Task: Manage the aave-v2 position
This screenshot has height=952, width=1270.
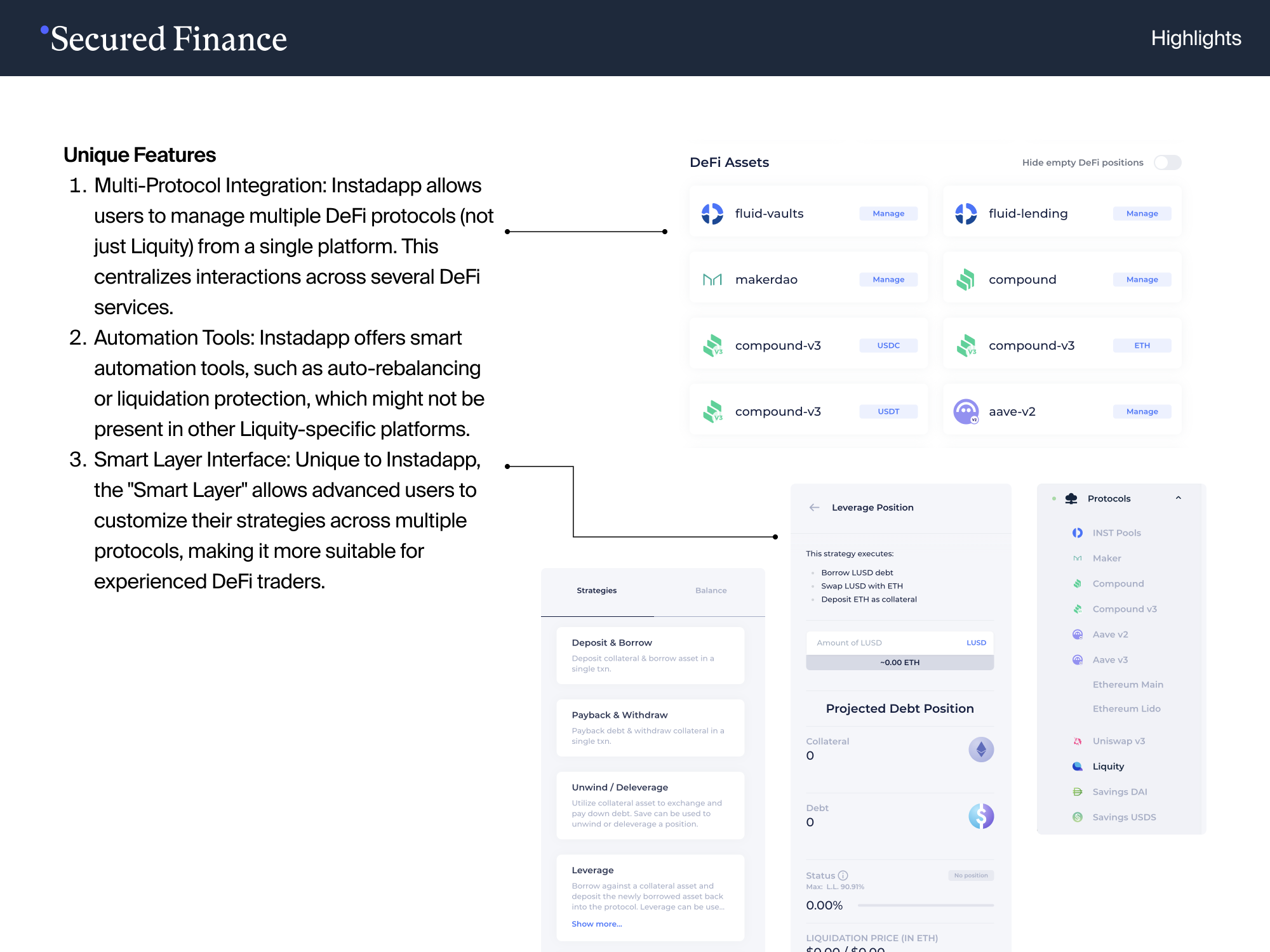Action: point(1142,412)
